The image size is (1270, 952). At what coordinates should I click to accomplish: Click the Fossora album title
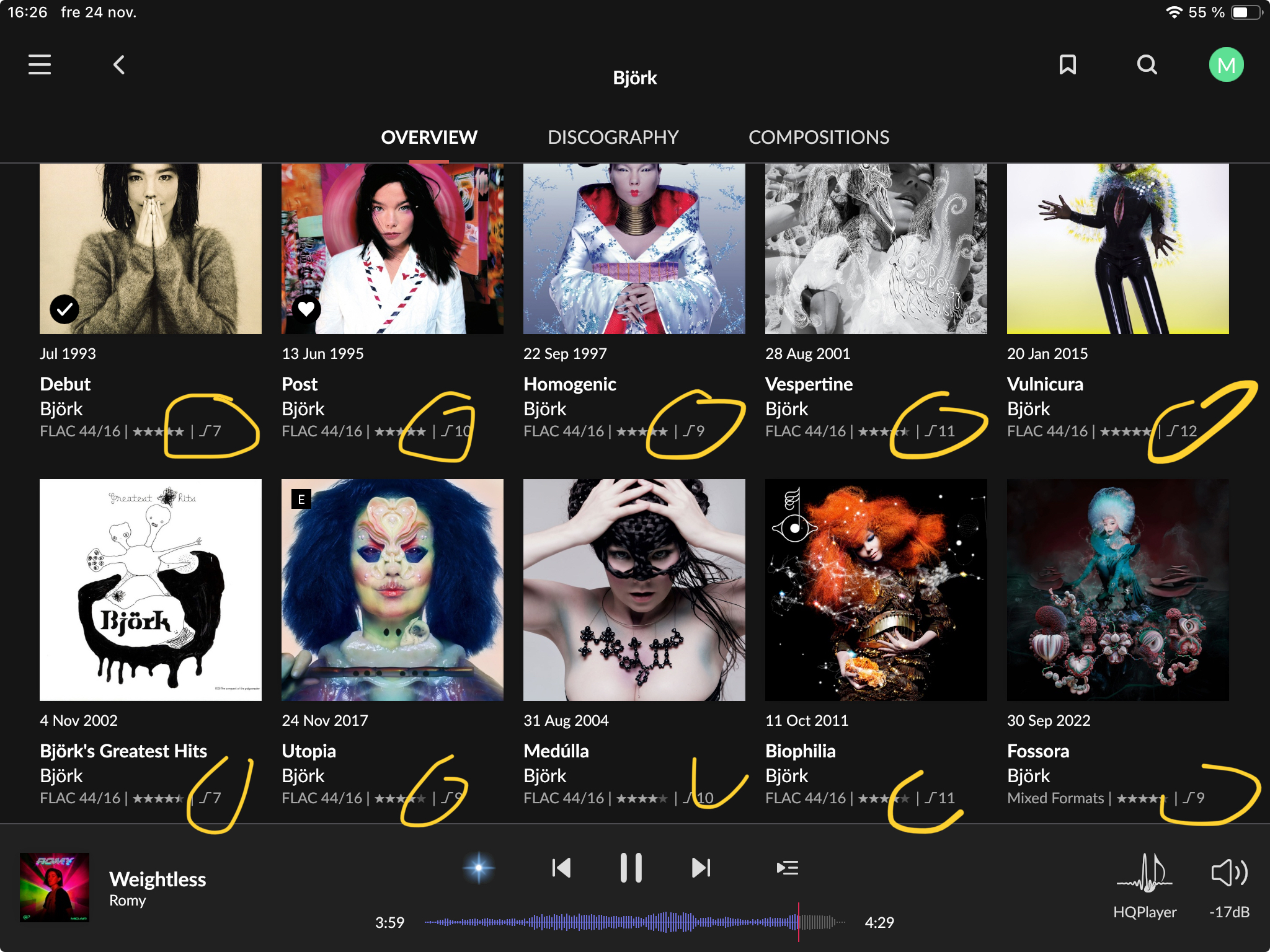point(1038,751)
